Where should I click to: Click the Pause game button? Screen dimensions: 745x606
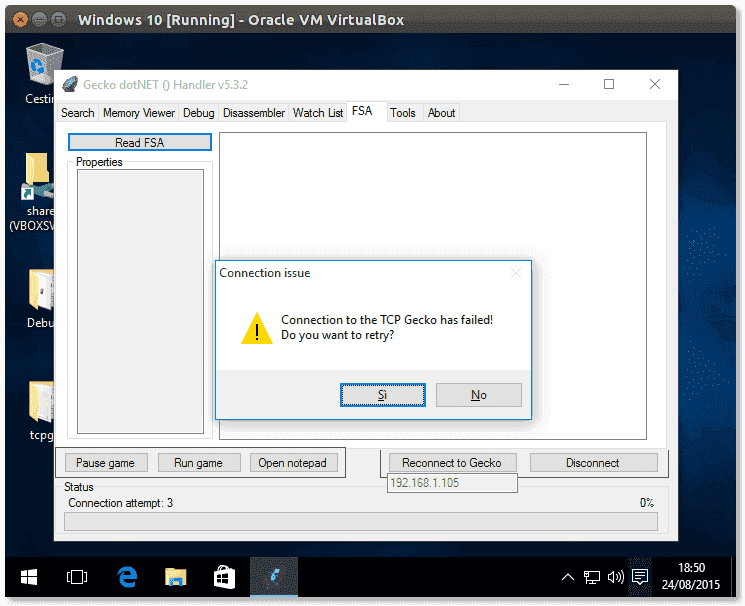click(105, 462)
